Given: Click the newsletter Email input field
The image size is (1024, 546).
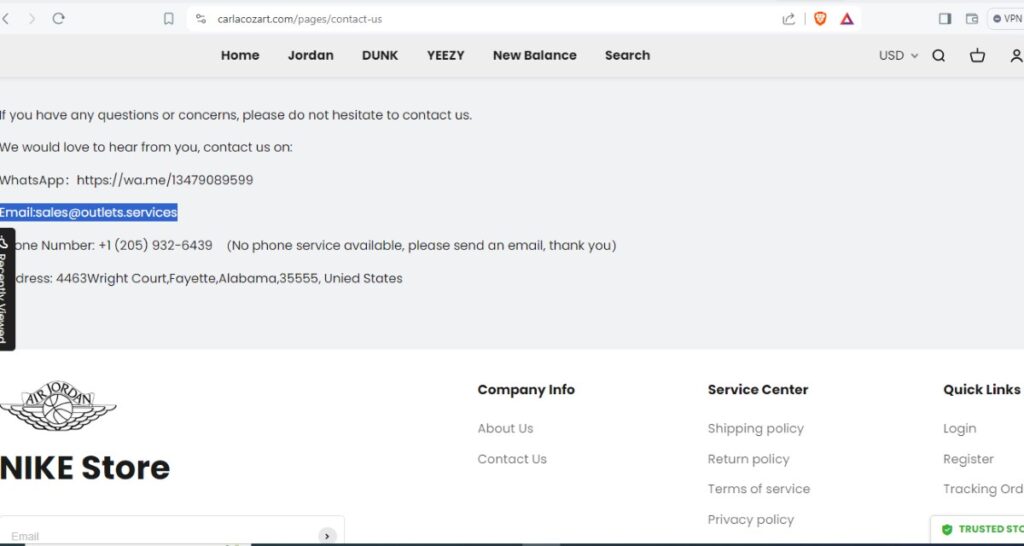Looking at the screenshot, I should [x=160, y=535].
